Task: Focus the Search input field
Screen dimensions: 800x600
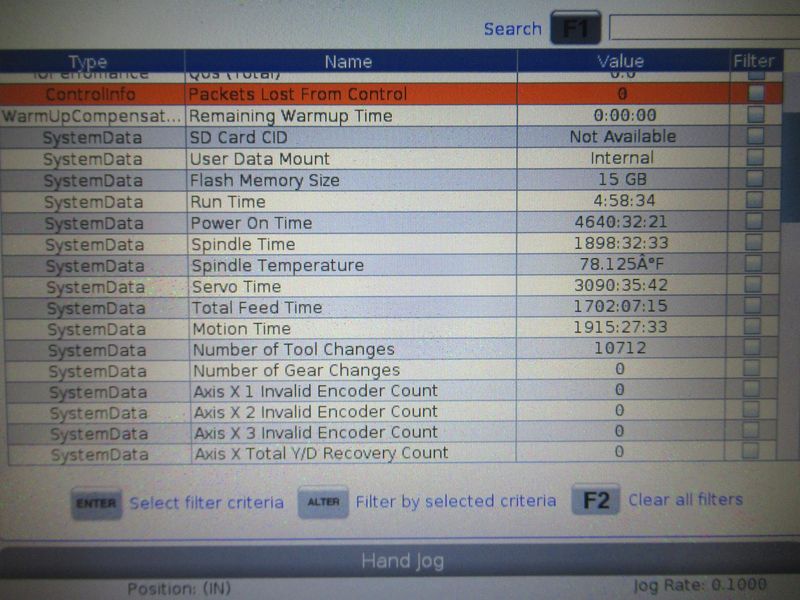Action: [705, 27]
